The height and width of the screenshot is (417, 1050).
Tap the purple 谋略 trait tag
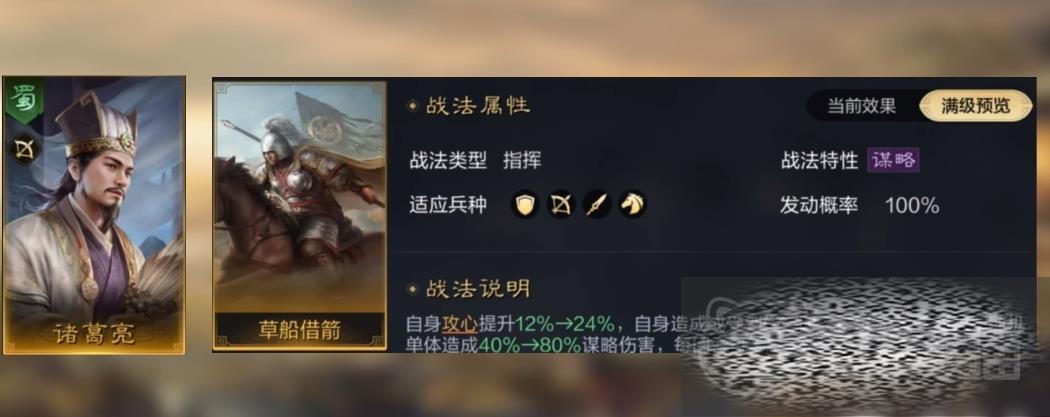pyautogui.click(x=893, y=161)
